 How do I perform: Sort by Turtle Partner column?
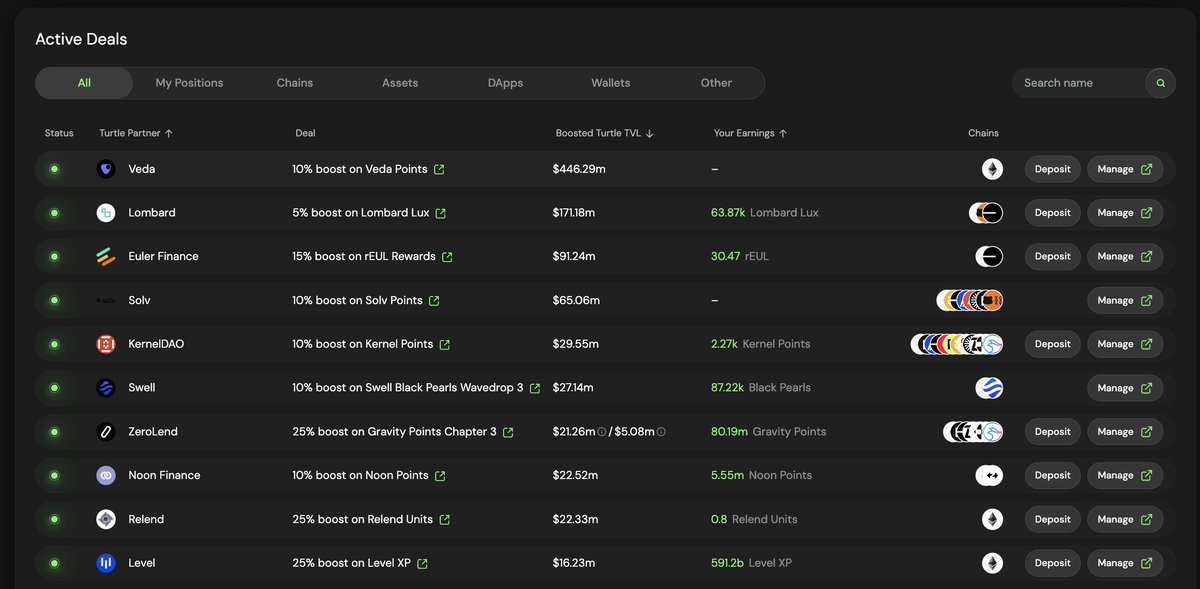tap(135, 133)
